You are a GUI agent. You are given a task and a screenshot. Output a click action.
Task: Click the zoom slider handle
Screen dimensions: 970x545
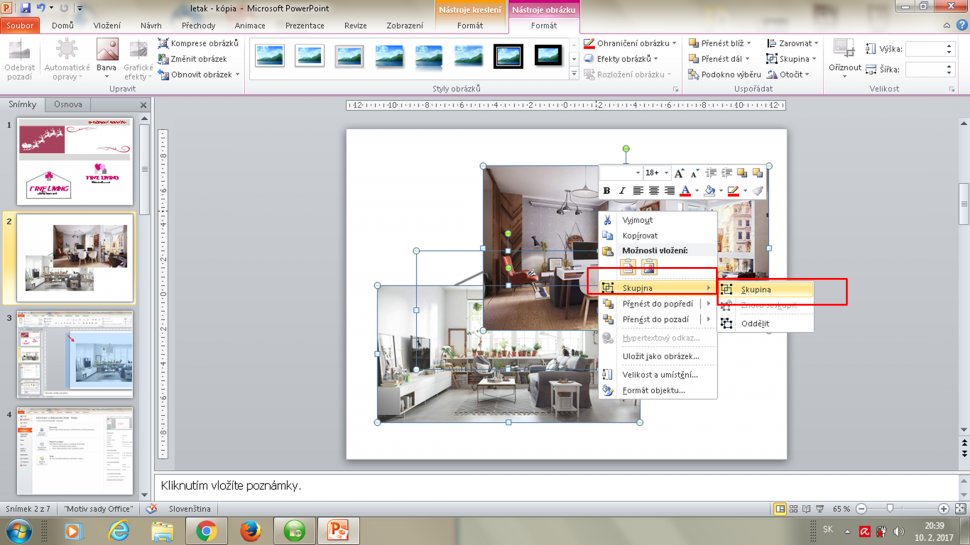pyautogui.click(x=890, y=509)
